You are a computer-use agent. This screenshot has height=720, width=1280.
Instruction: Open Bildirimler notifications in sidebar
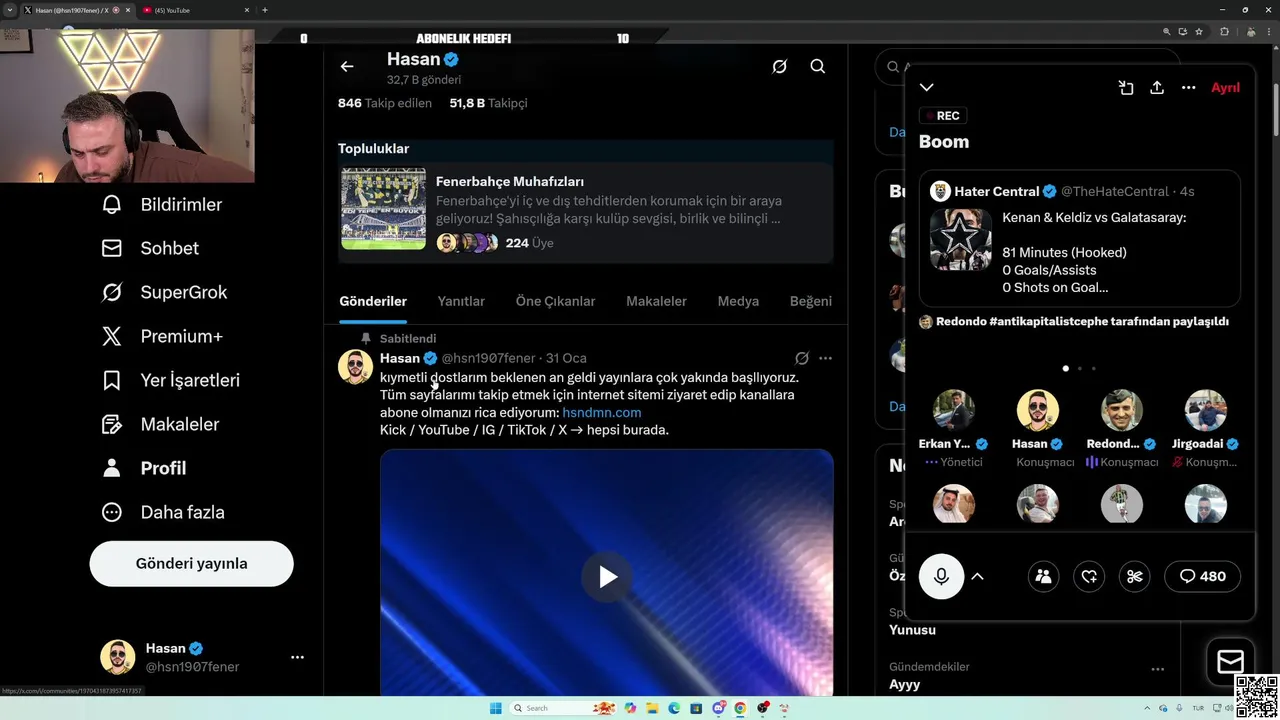(162, 204)
